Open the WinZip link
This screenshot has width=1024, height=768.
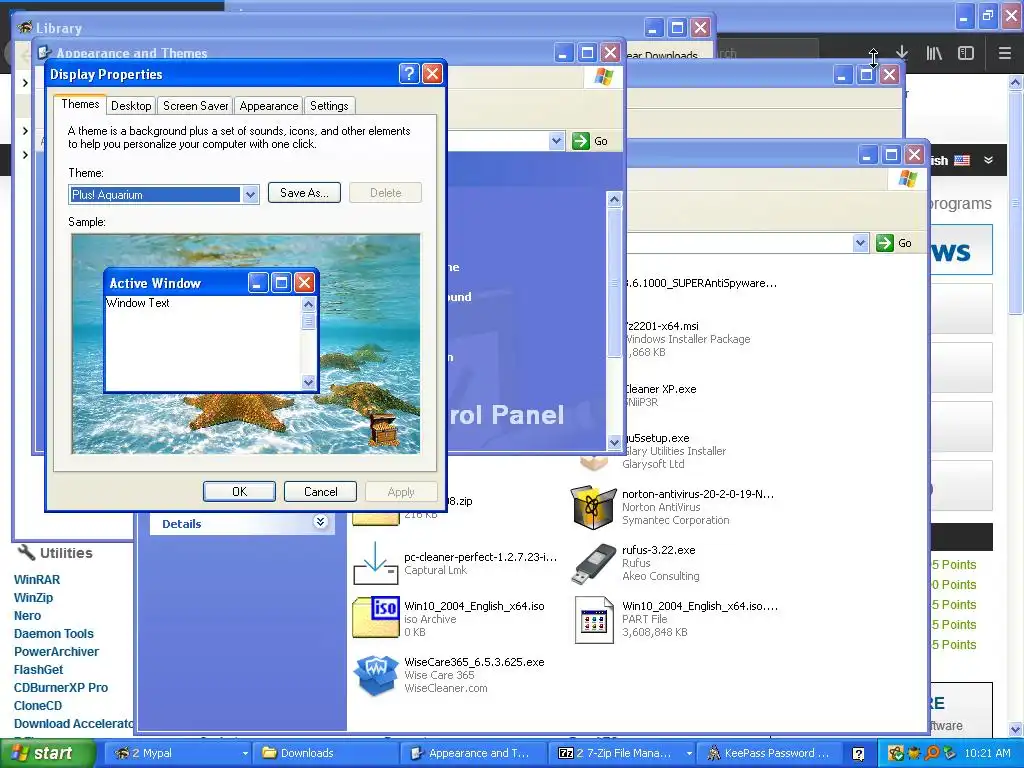(33, 598)
